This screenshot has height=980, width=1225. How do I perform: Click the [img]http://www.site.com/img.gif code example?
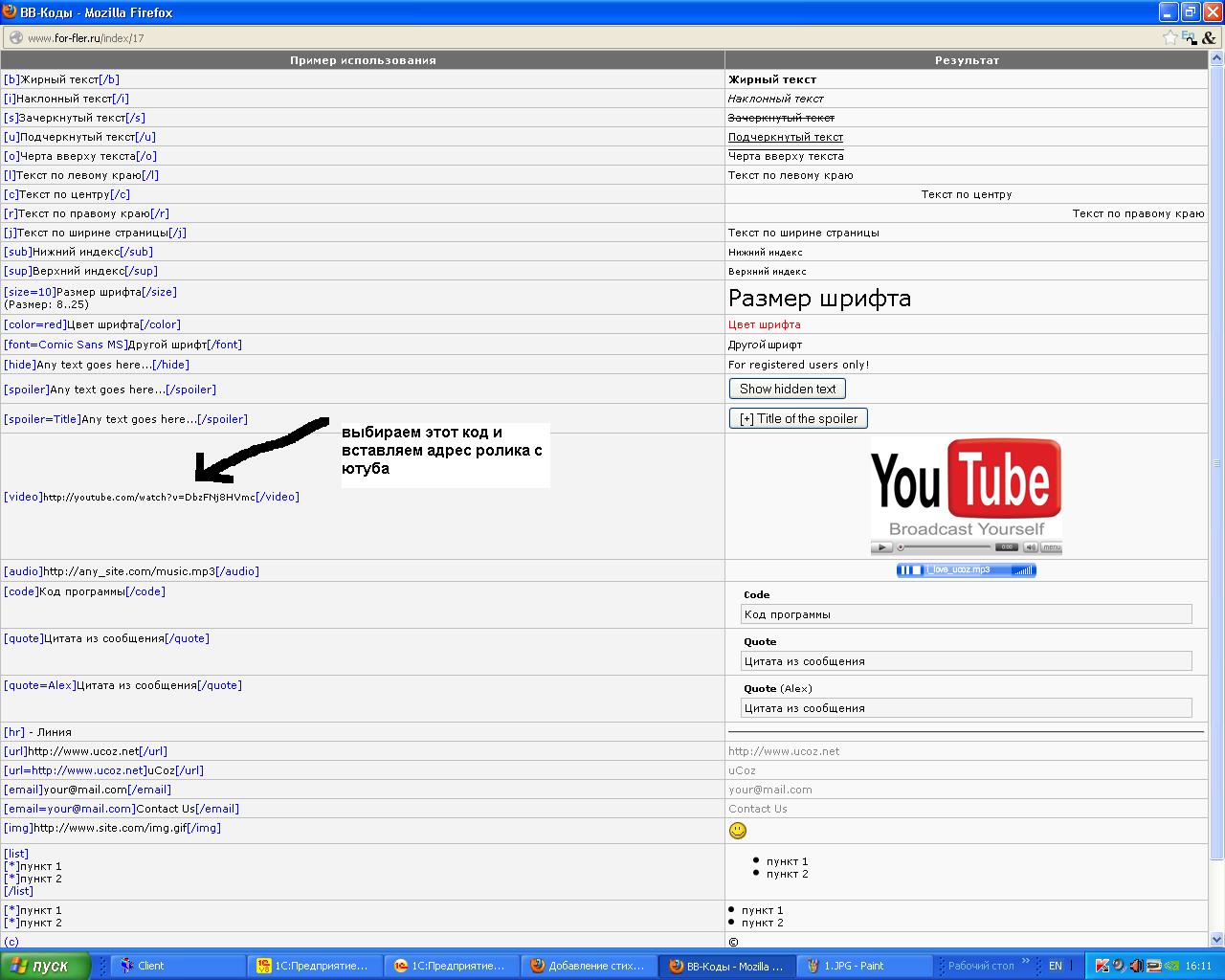[x=113, y=828]
